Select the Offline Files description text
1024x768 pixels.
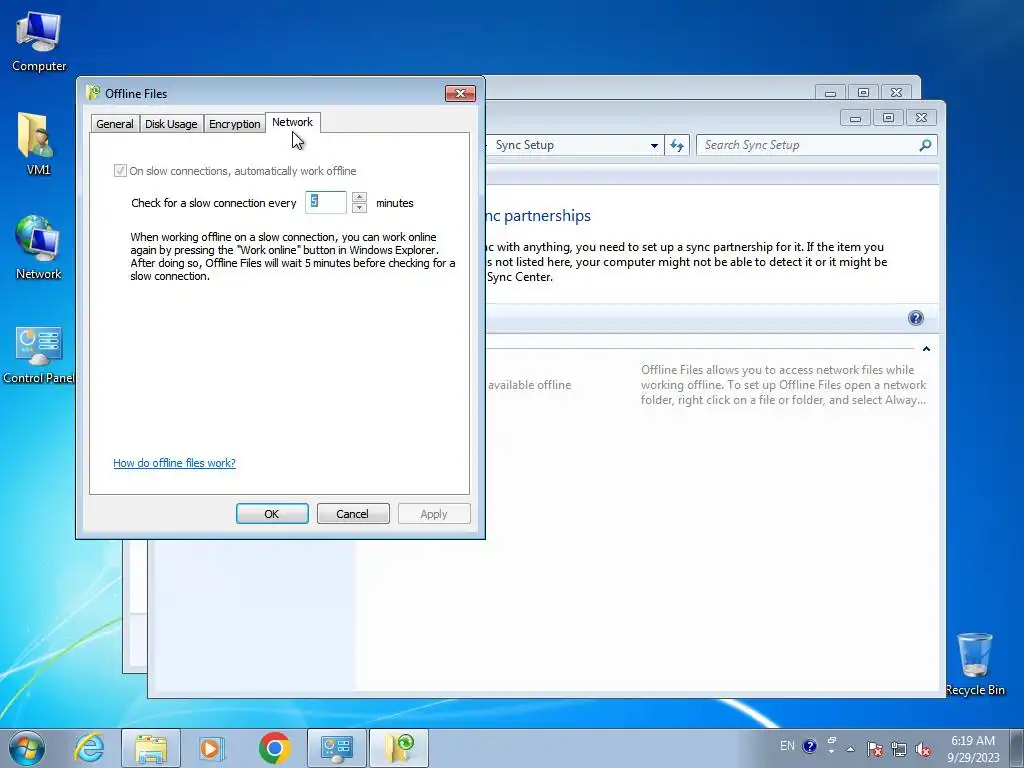point(783,385)
